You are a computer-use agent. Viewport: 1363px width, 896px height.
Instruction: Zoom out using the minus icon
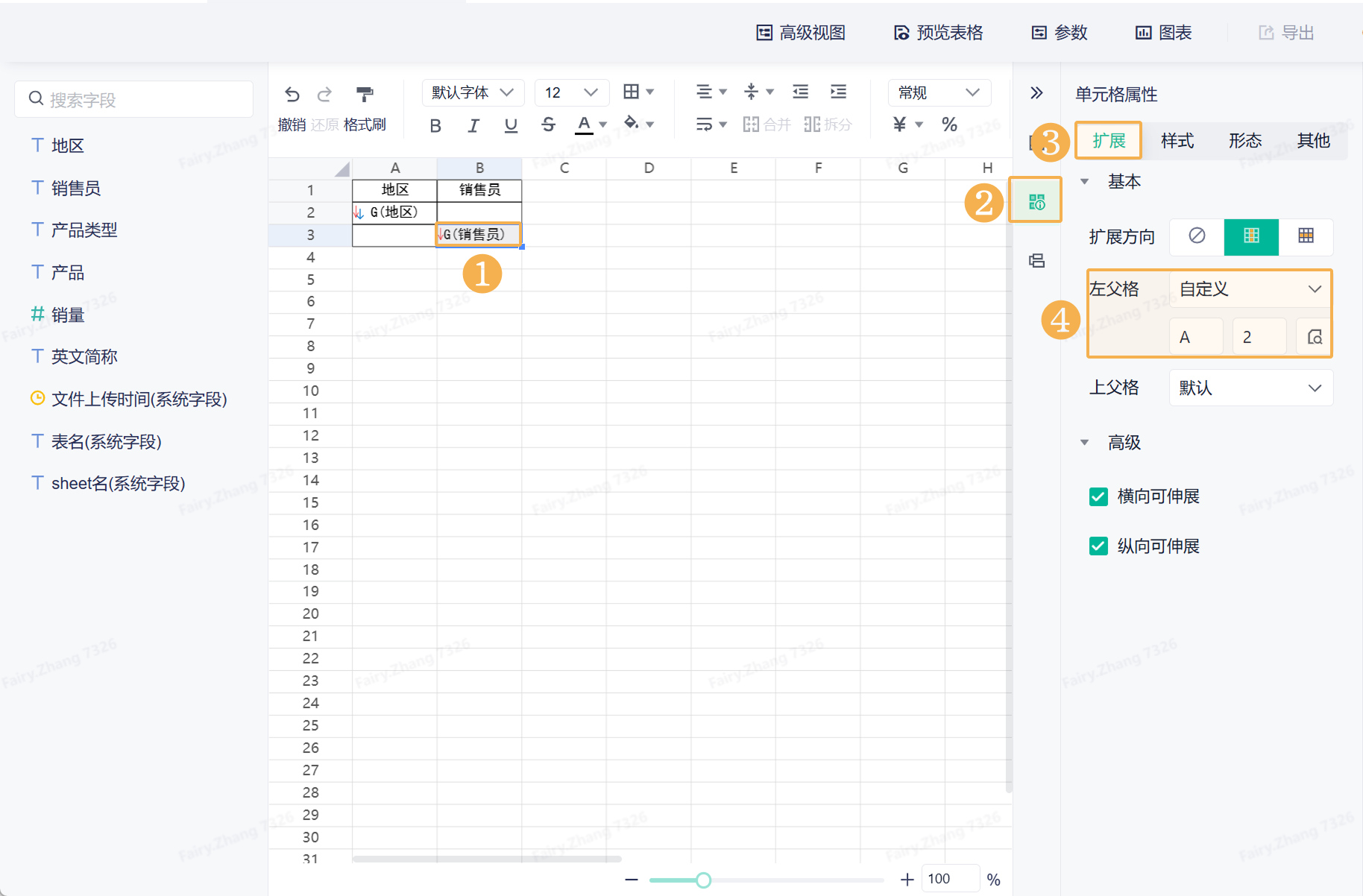pyautogui.click(x=632, y=880)
